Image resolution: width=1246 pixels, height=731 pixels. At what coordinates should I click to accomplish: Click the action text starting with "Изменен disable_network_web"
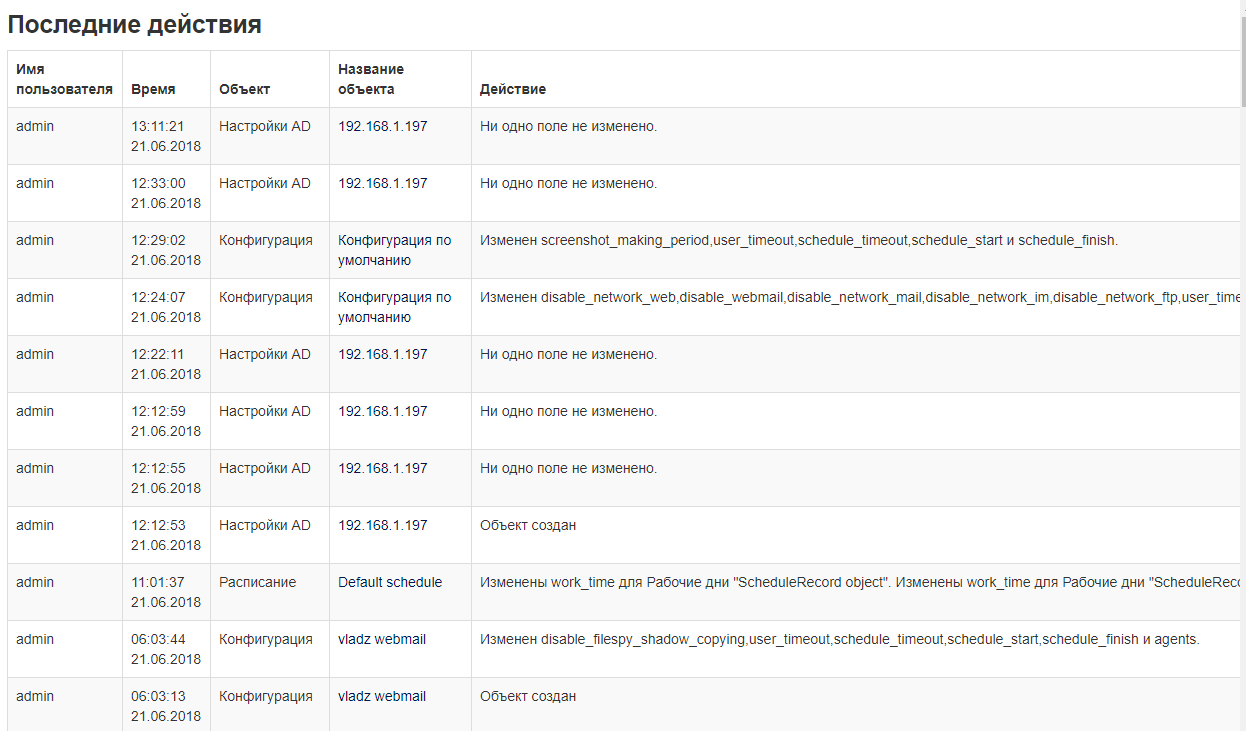pos(858,297)
